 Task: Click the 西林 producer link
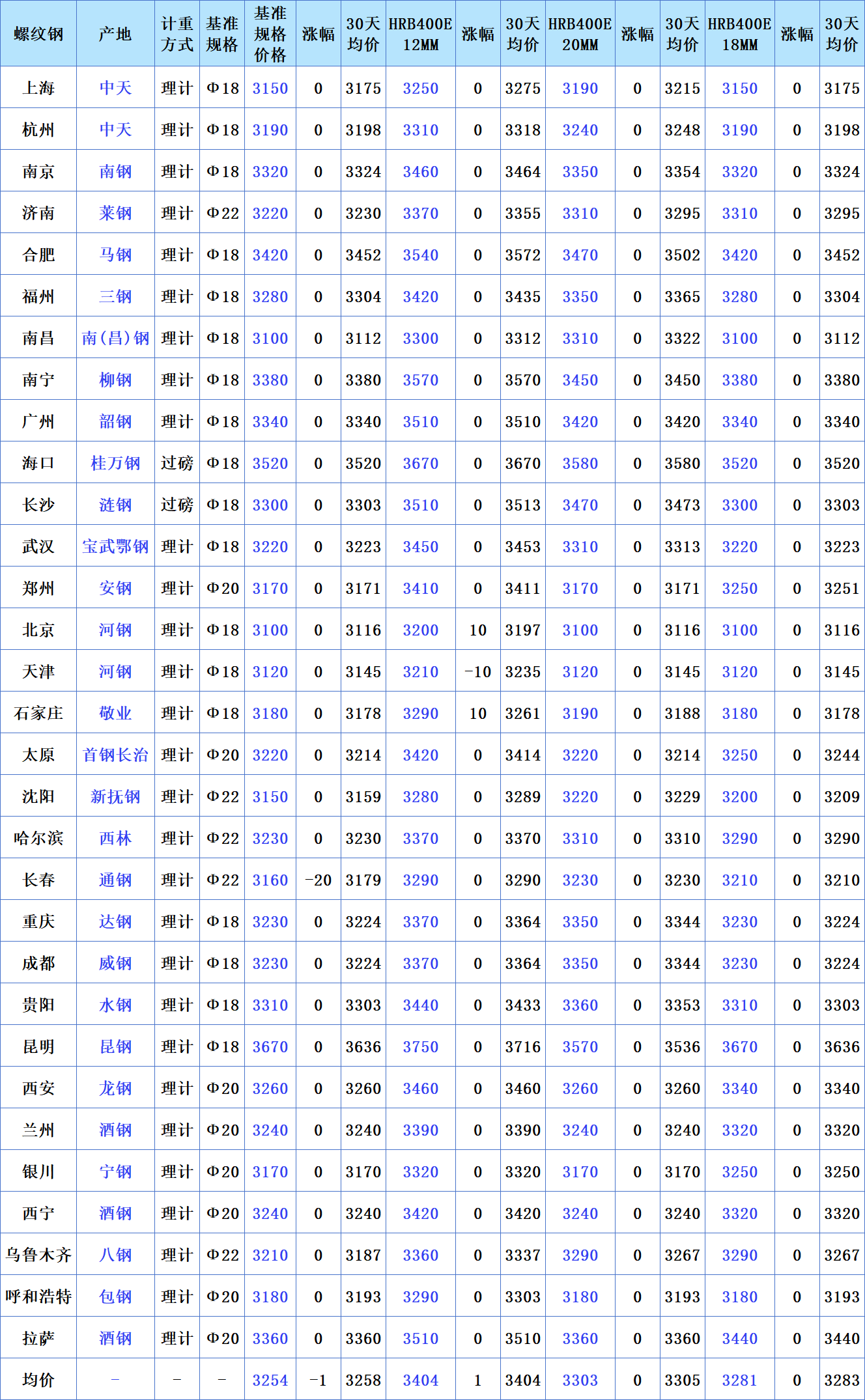pyautogui.click(x=115, y=838)
